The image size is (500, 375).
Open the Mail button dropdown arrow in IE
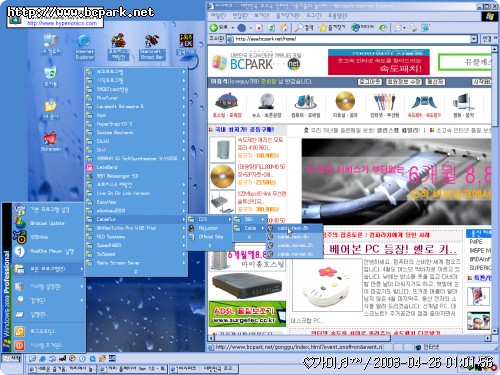(404, 28)
